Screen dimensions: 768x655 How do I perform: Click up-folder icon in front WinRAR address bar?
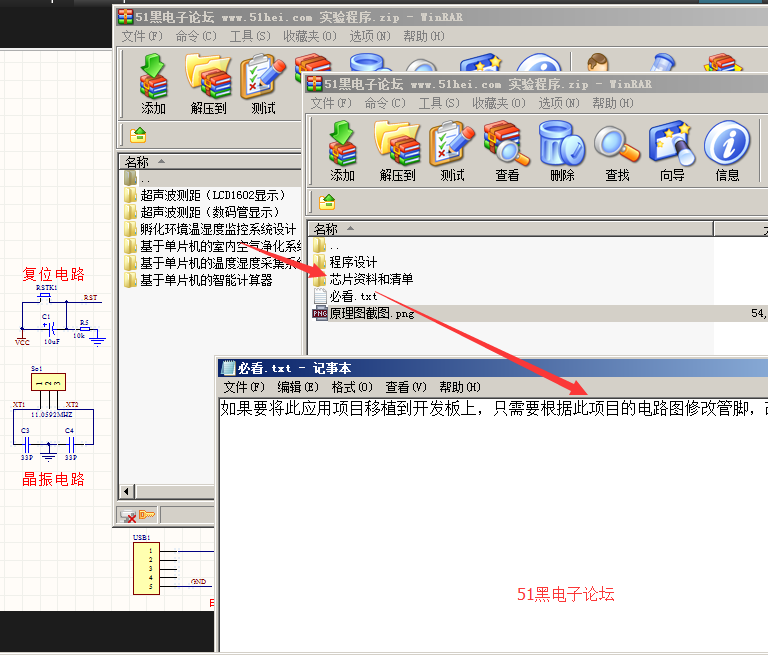coord(326,201)
